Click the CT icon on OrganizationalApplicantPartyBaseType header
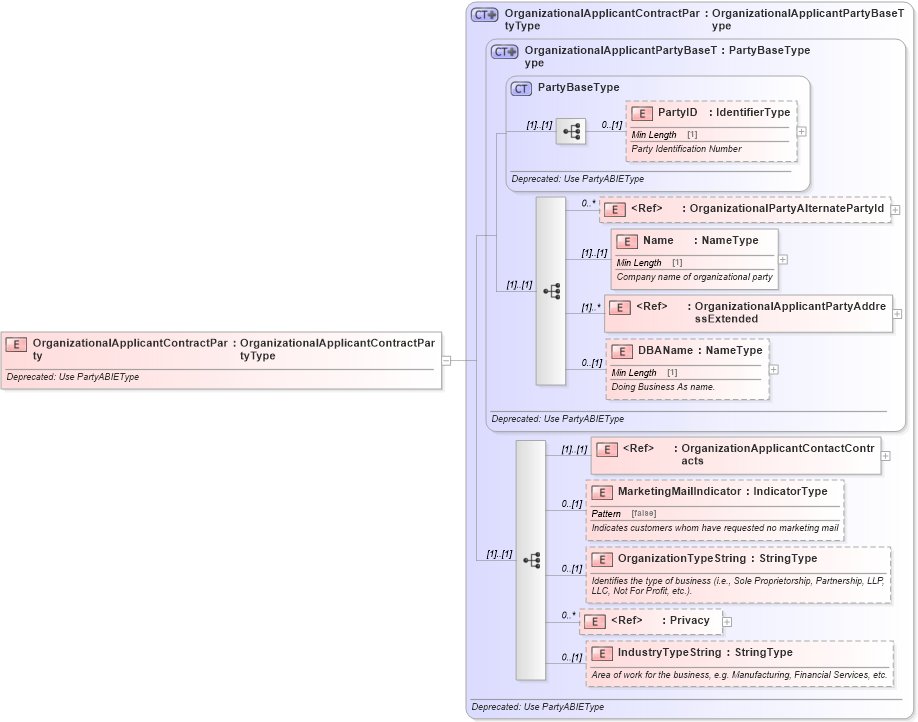 click(505, 51)
